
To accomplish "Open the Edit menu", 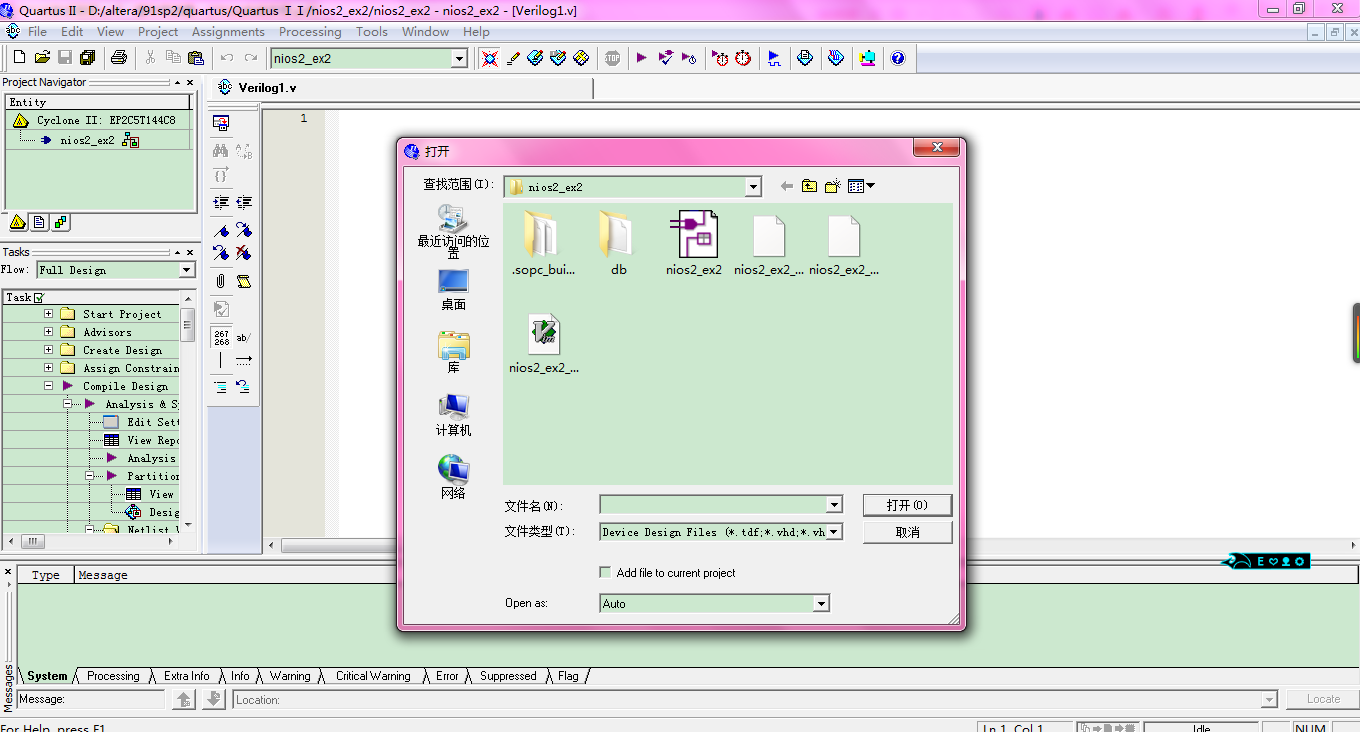I will tap(72, 32).
